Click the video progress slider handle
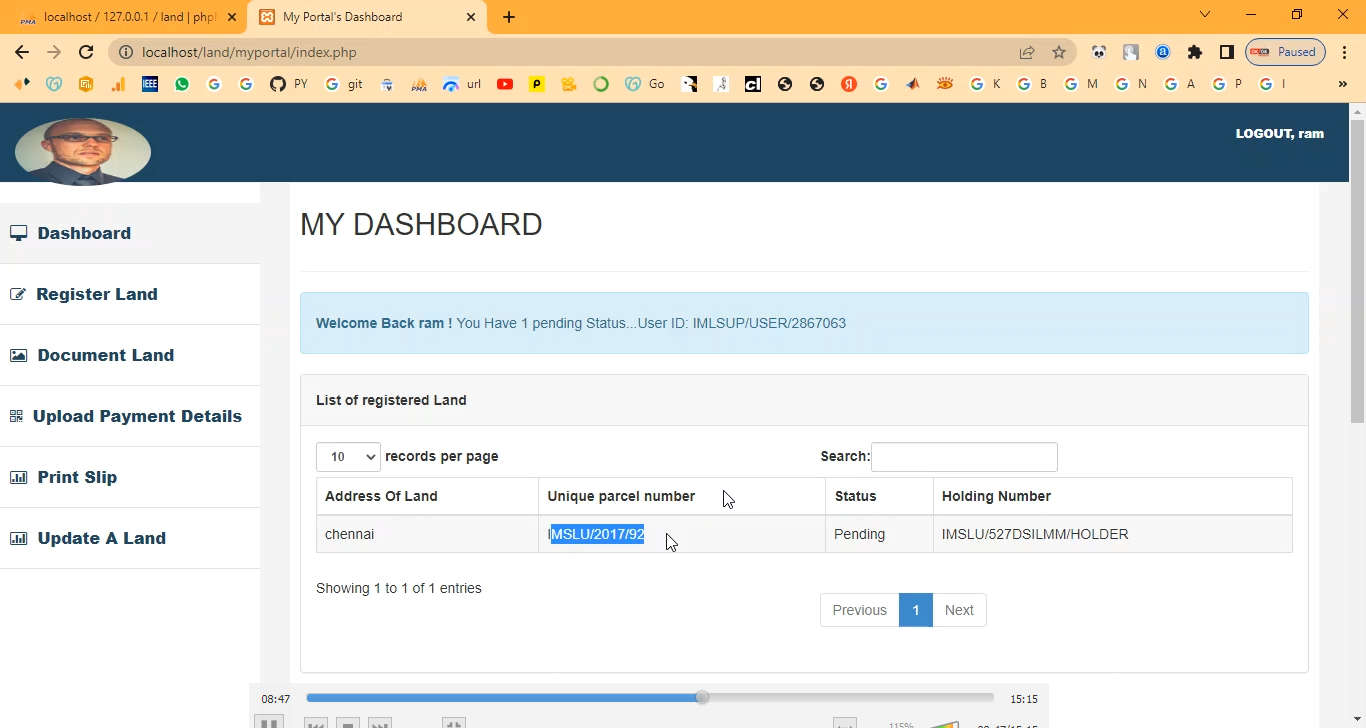Viewport: 1366px width, 728px height. pyautogui.click(x=702, y=698)
